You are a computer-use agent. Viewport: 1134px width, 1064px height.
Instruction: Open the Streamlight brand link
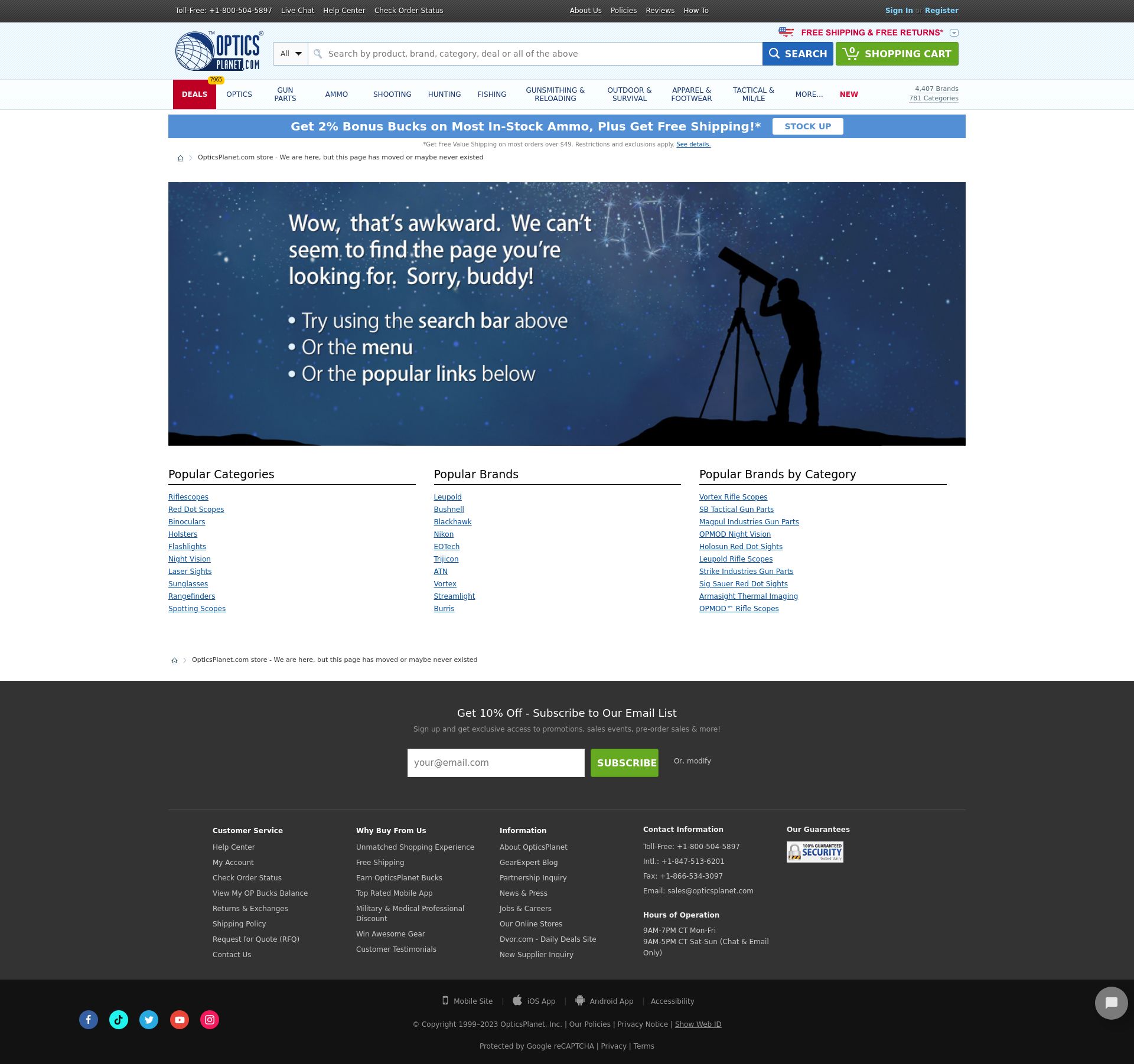(454, 596)
